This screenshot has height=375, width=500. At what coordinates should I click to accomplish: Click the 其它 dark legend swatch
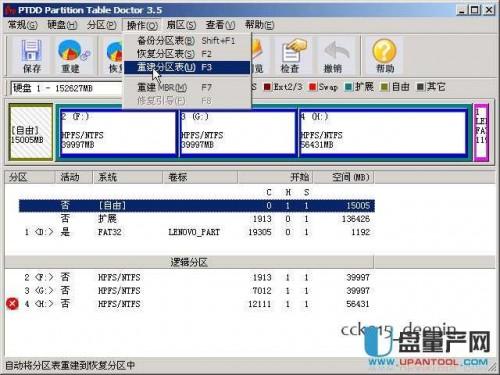[x=420, y=87]
